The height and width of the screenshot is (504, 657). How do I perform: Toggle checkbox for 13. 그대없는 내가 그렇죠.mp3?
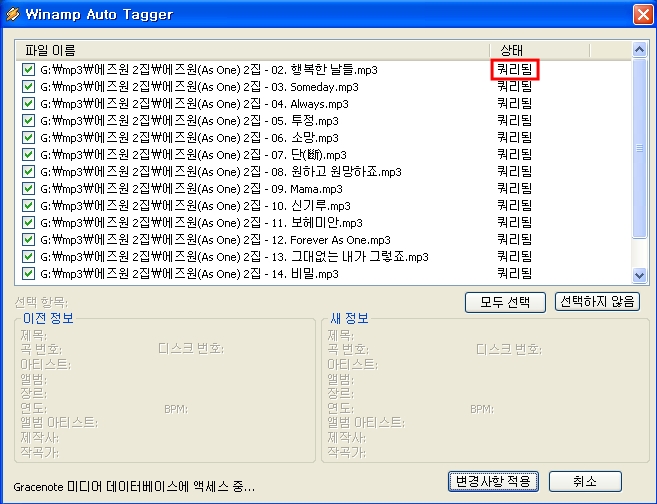coord(28,256)
